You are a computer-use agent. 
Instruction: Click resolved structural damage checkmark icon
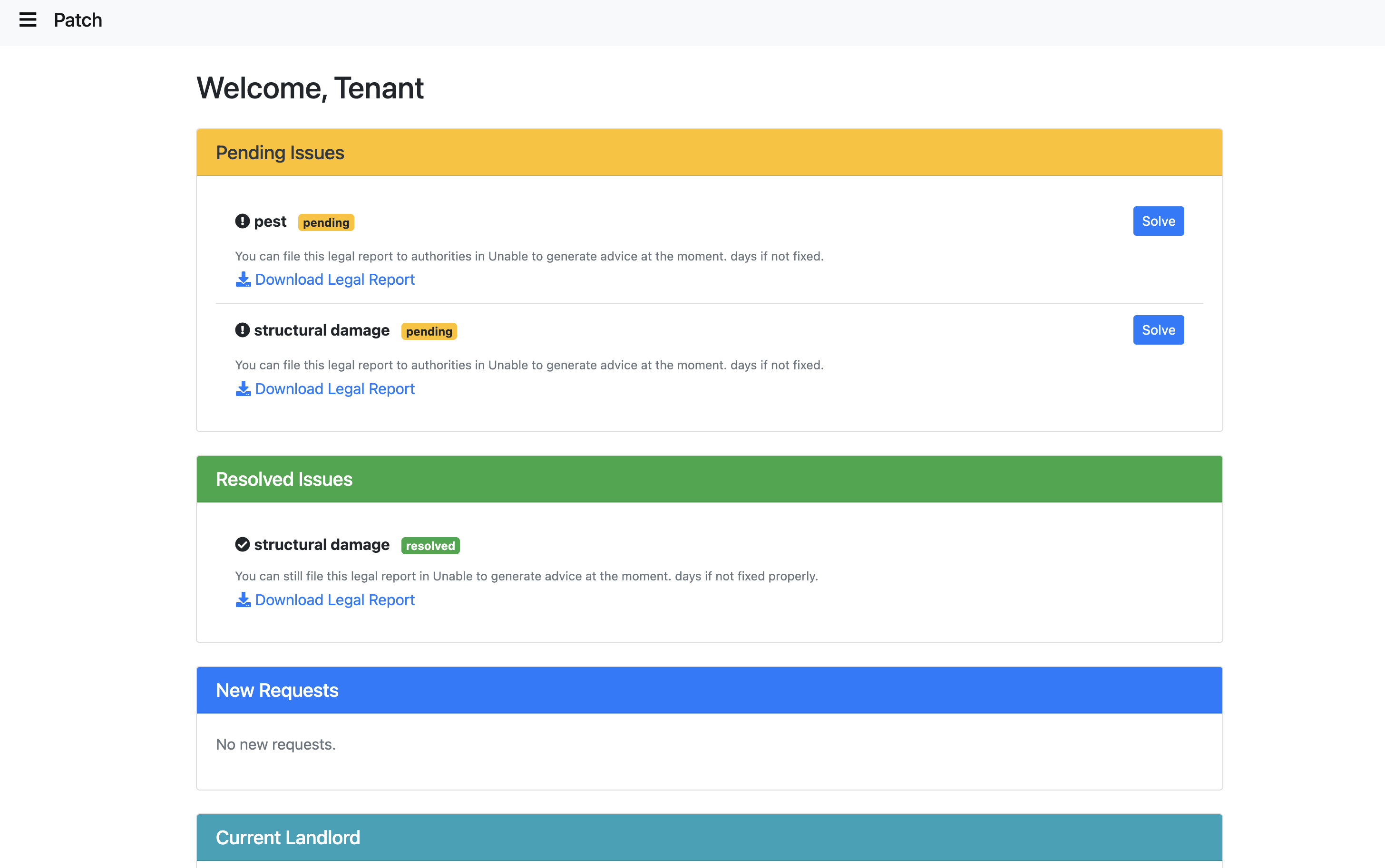tap(242, 544)
